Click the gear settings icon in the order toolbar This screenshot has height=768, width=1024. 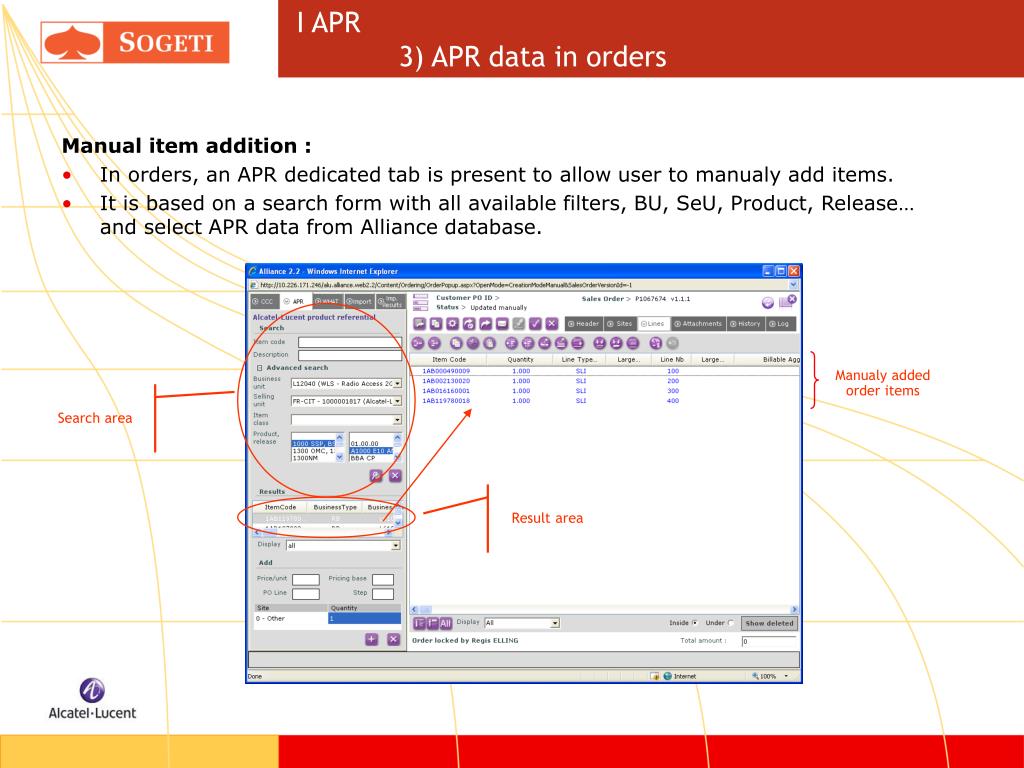point(452,323)
